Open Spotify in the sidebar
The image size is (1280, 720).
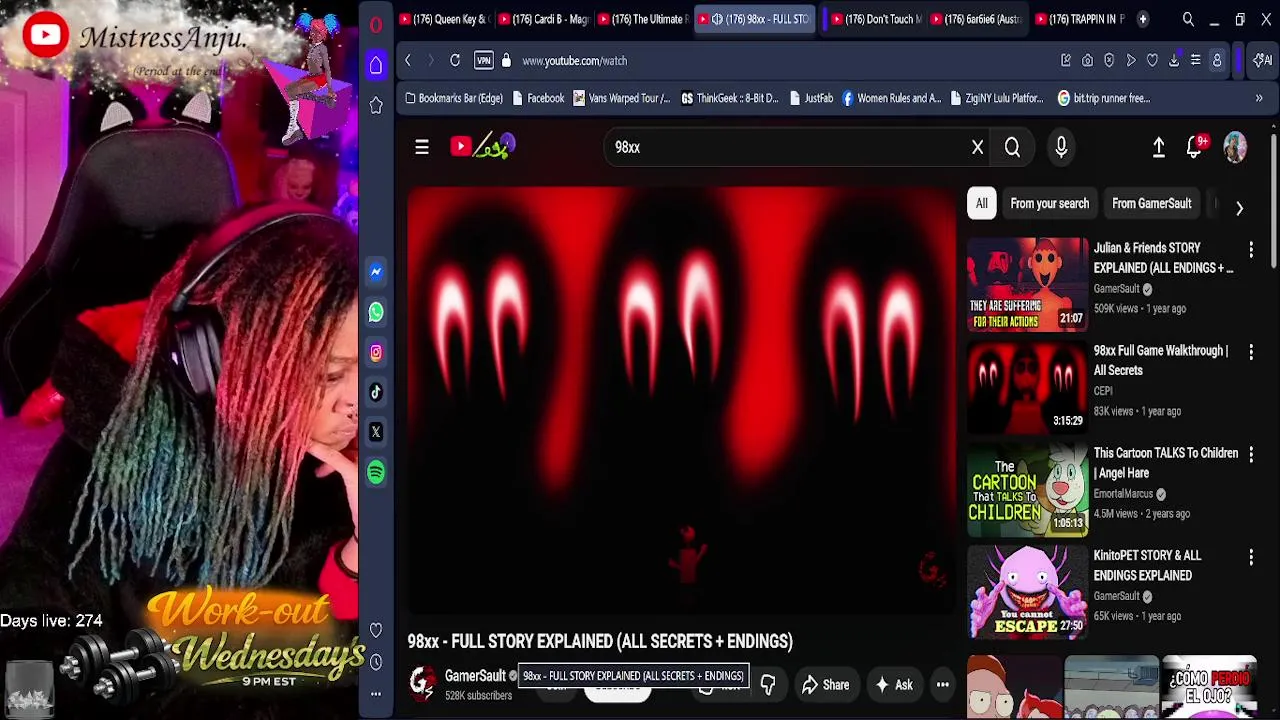pos(376,472)
